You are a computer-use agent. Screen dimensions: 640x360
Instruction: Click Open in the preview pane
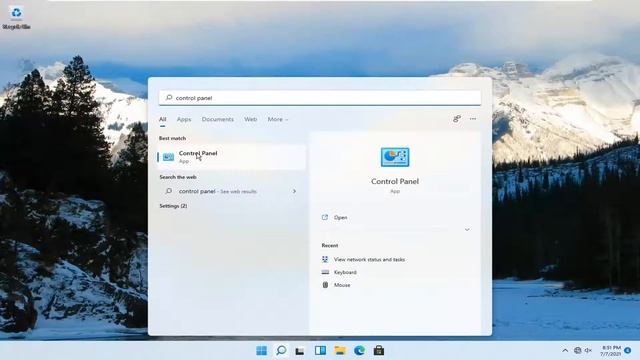340,218
